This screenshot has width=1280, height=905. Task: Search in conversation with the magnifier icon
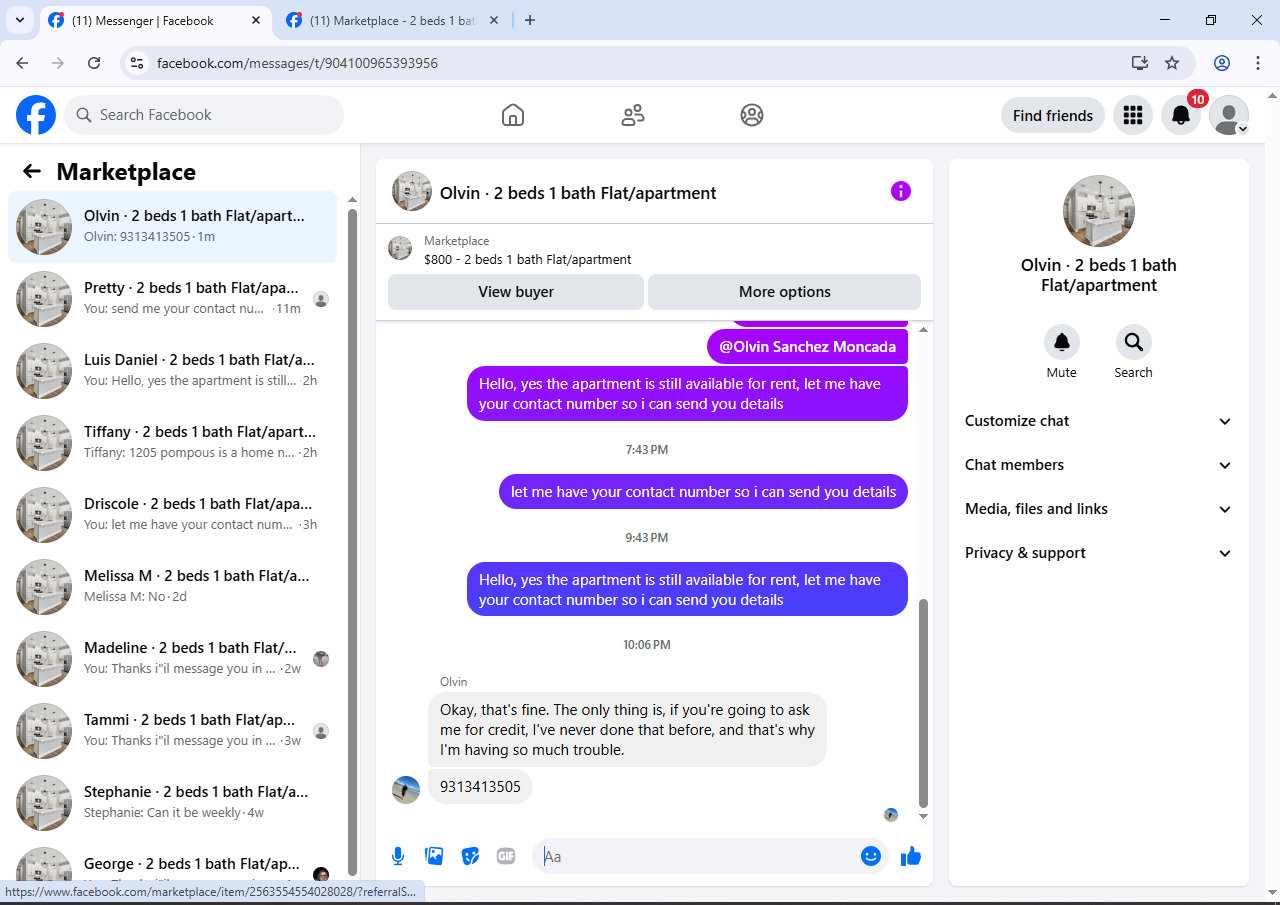coord(1134,342)
